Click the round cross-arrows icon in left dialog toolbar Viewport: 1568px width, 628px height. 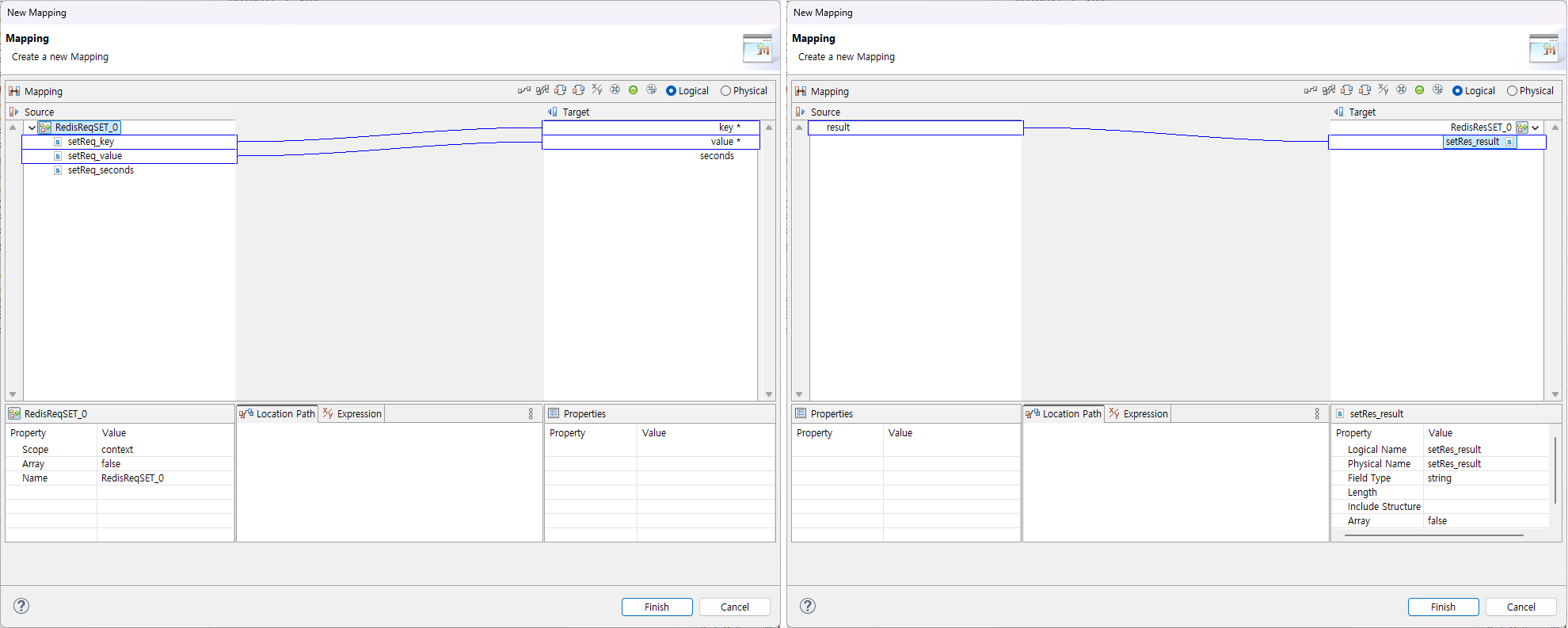tap(615, 90)
